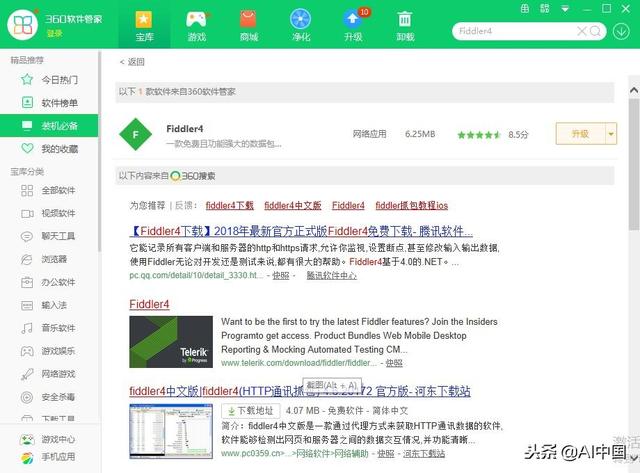This screenshot has height=473, width=640.
Task: Go back with 返回 link
Action: pyautogui.click(x=132, y=62)
